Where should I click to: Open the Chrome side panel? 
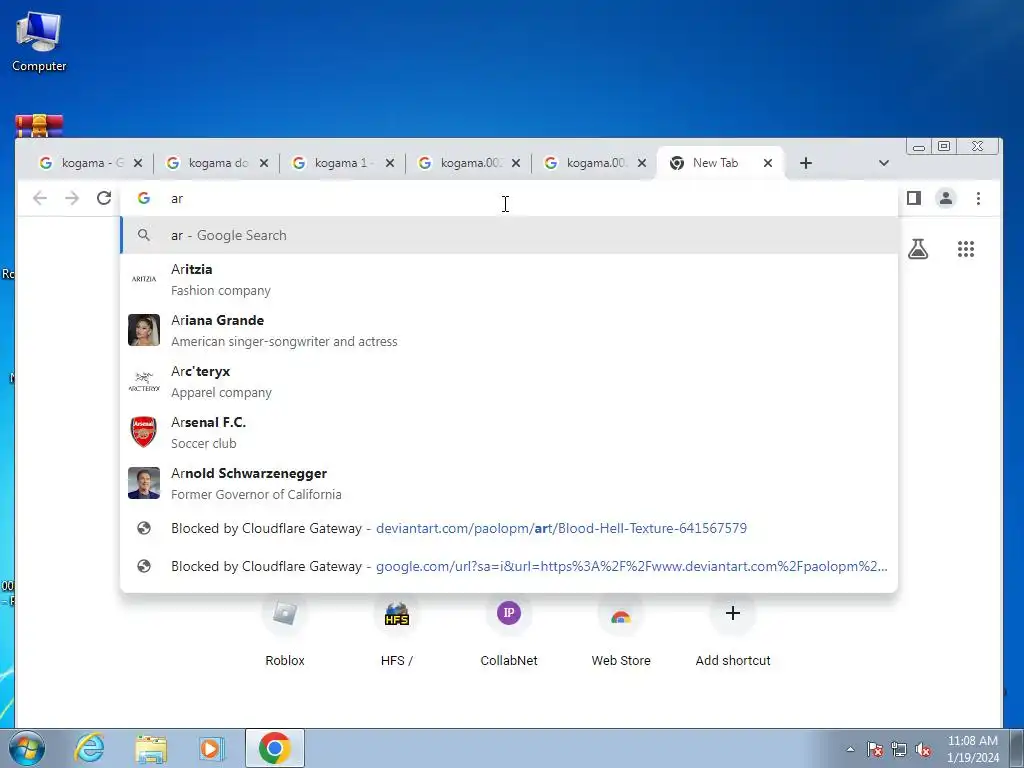click(x=914, y=198)
